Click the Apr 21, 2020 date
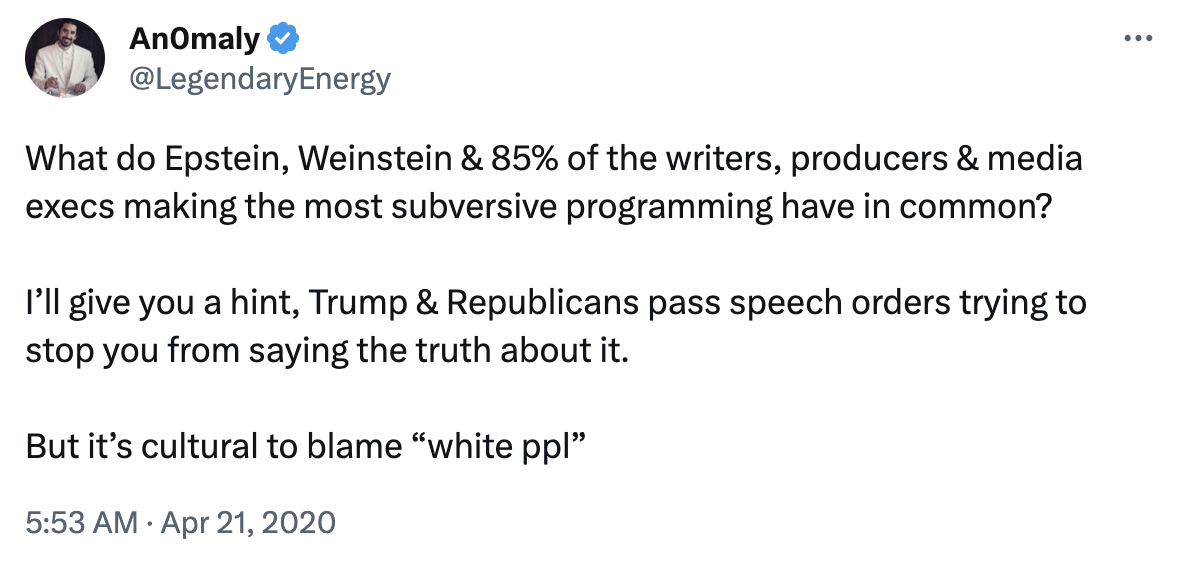The height and width of the screenshot is (572, 1182). coord(248,522)
